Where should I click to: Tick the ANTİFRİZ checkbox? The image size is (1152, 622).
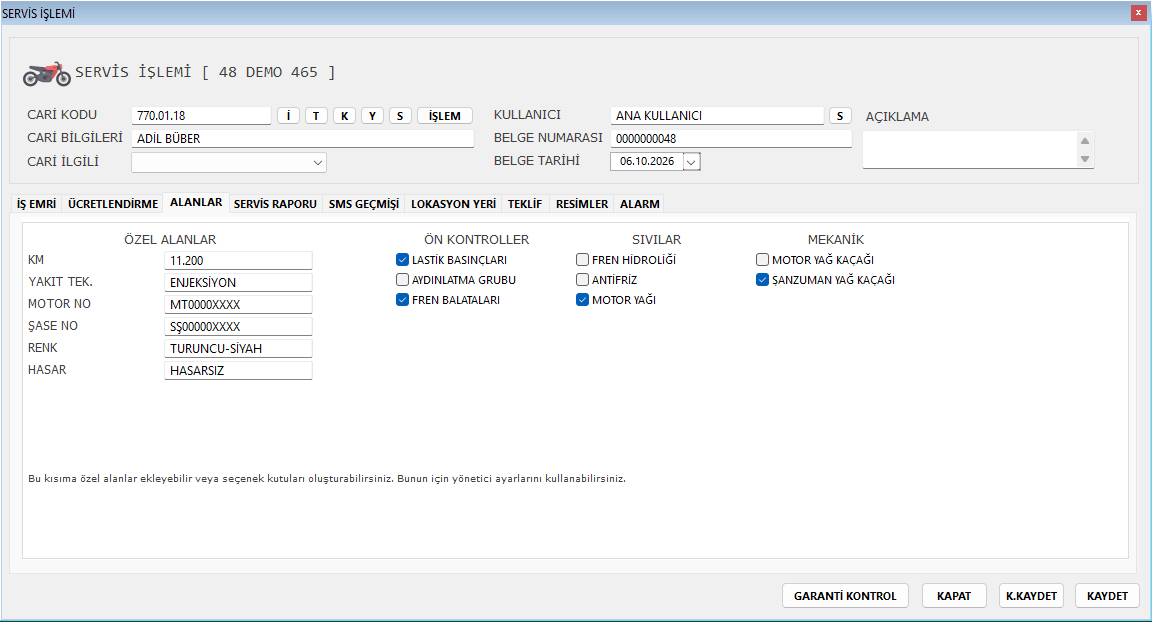[582, 279]
